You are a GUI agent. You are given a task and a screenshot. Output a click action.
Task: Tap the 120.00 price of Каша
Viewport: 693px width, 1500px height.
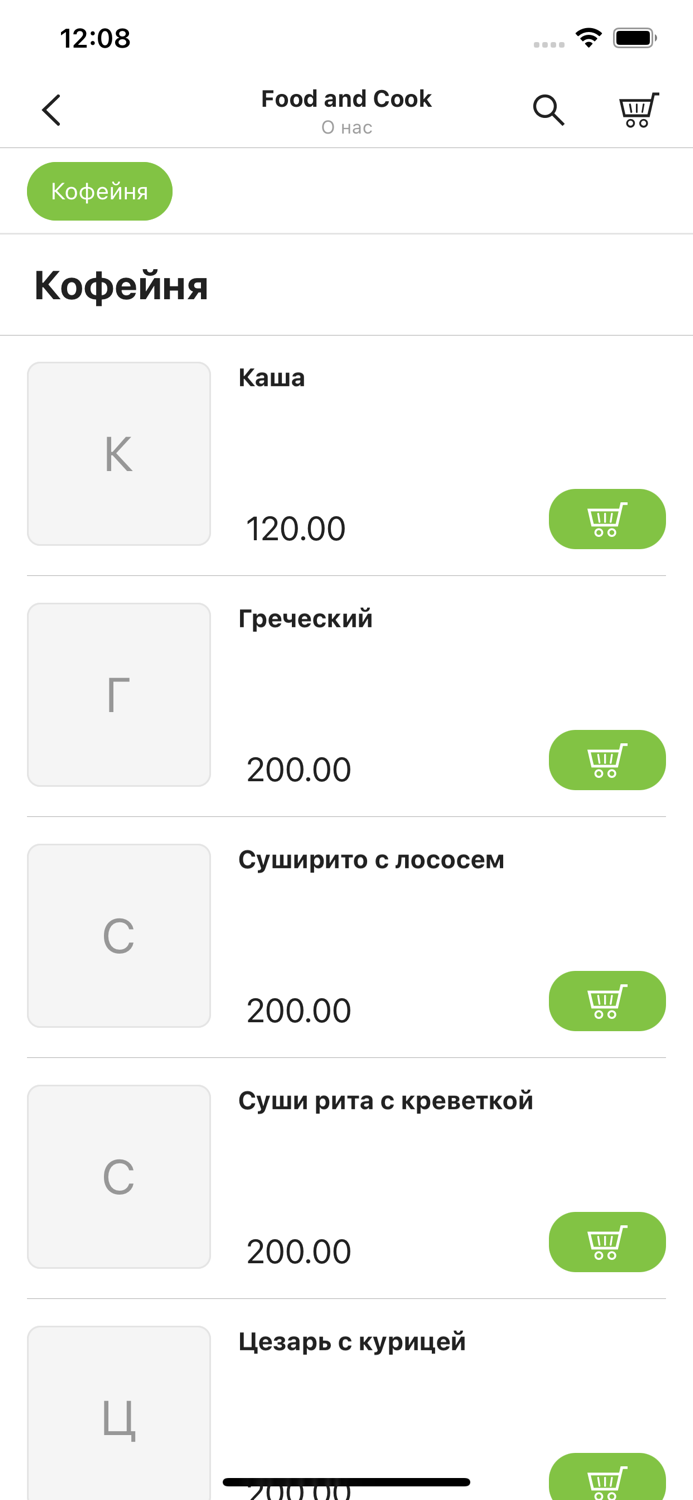(295, 528)
